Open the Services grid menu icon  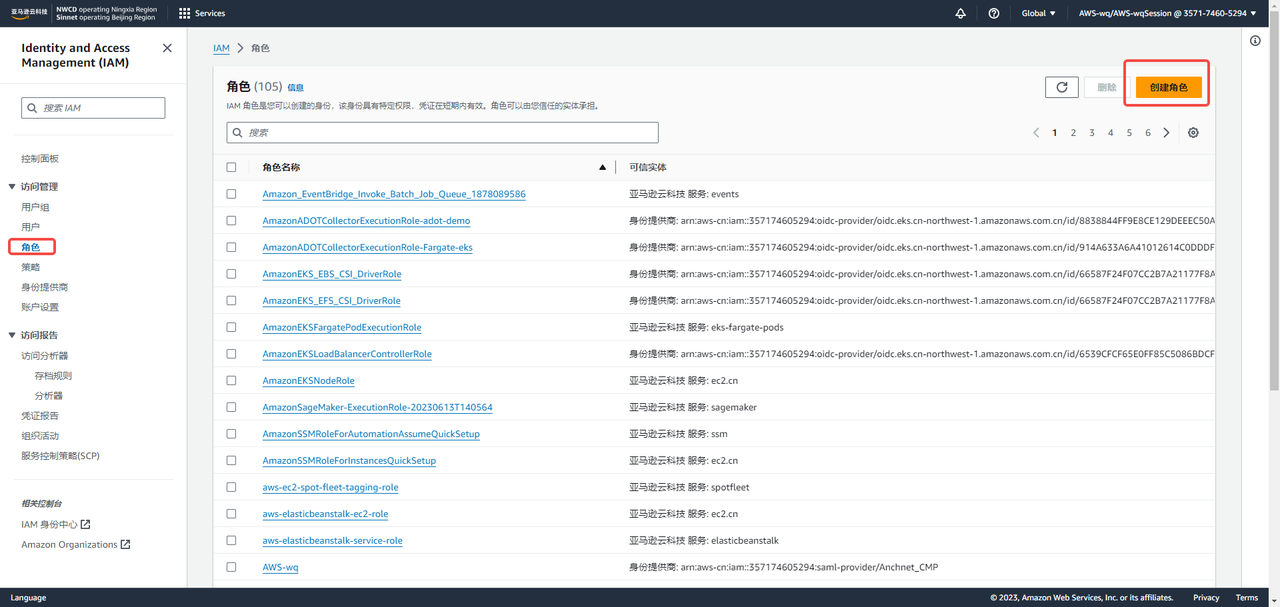pyautogui.click(x=184, y=13)
